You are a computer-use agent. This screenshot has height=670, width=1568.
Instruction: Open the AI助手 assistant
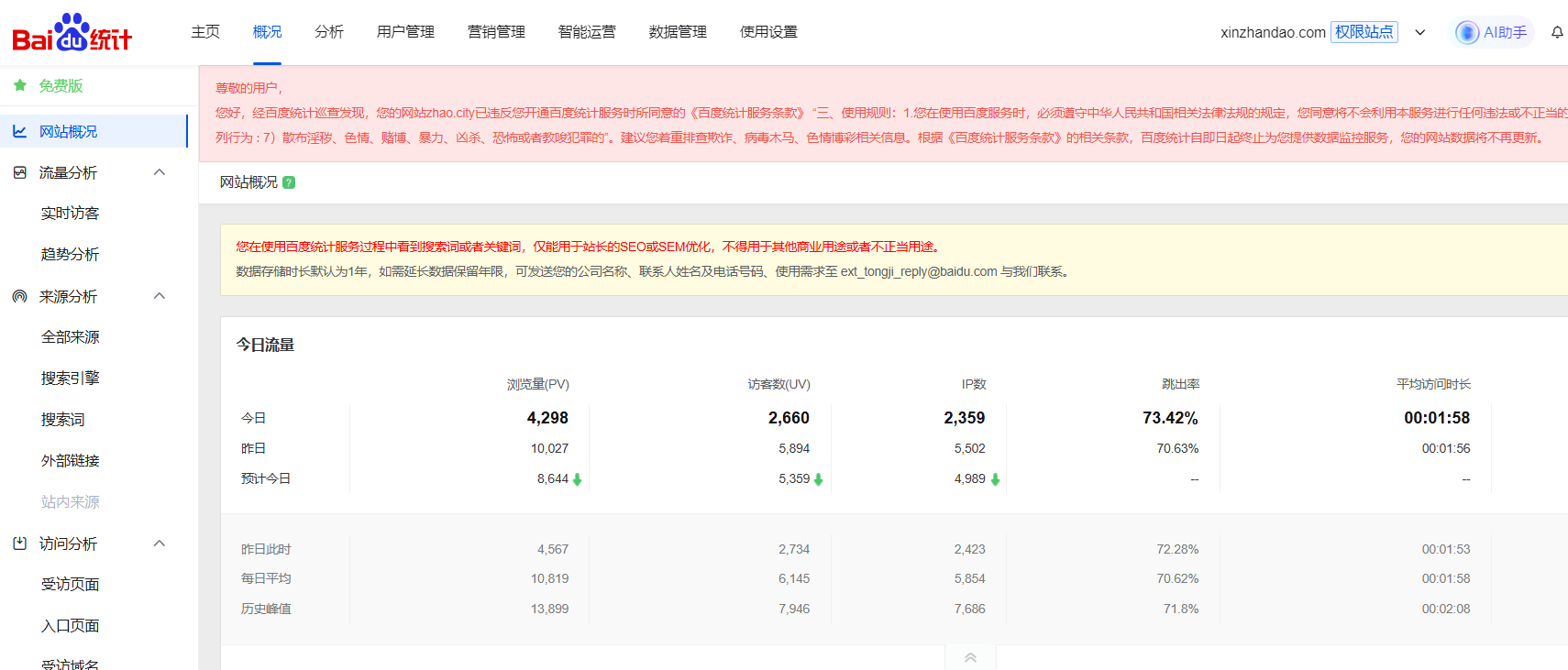[1493, 32]
